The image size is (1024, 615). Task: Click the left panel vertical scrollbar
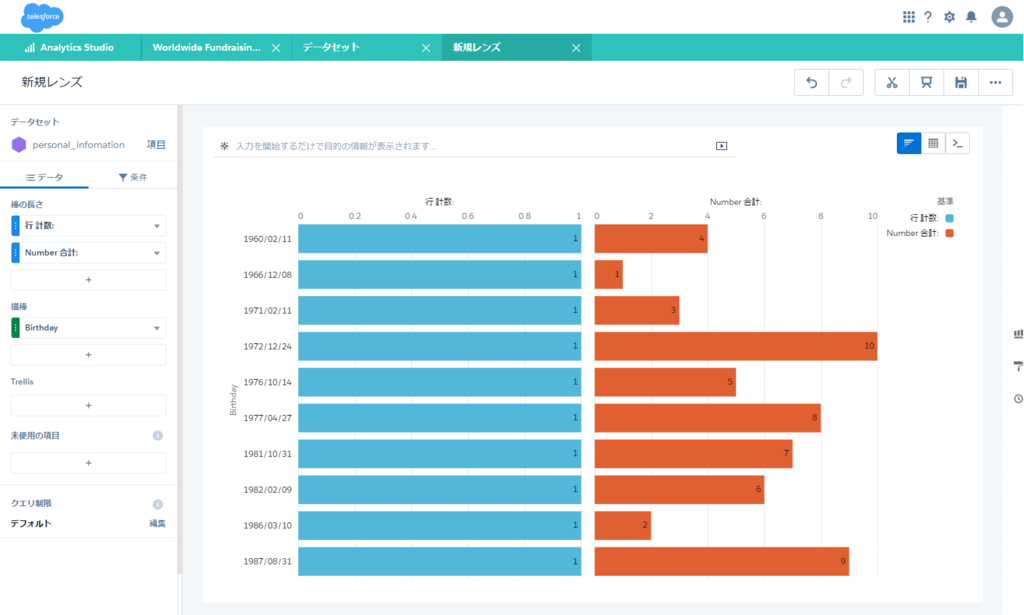point(180,339)
